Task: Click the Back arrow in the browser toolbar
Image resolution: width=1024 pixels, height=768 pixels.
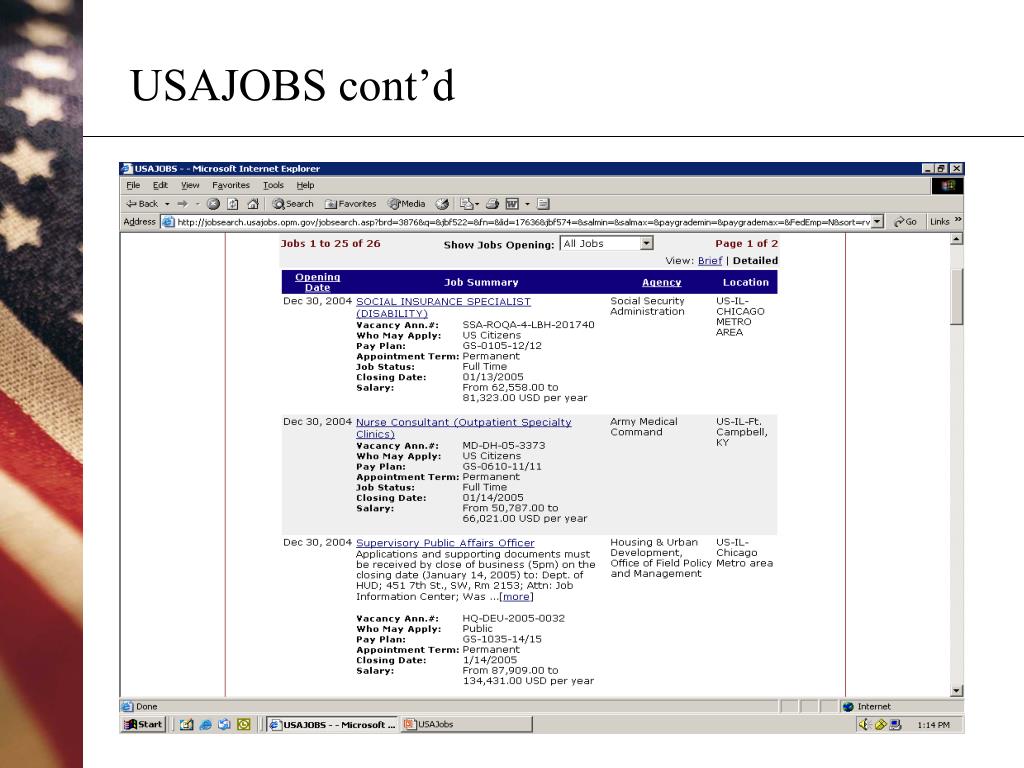Action: point(142,204)
